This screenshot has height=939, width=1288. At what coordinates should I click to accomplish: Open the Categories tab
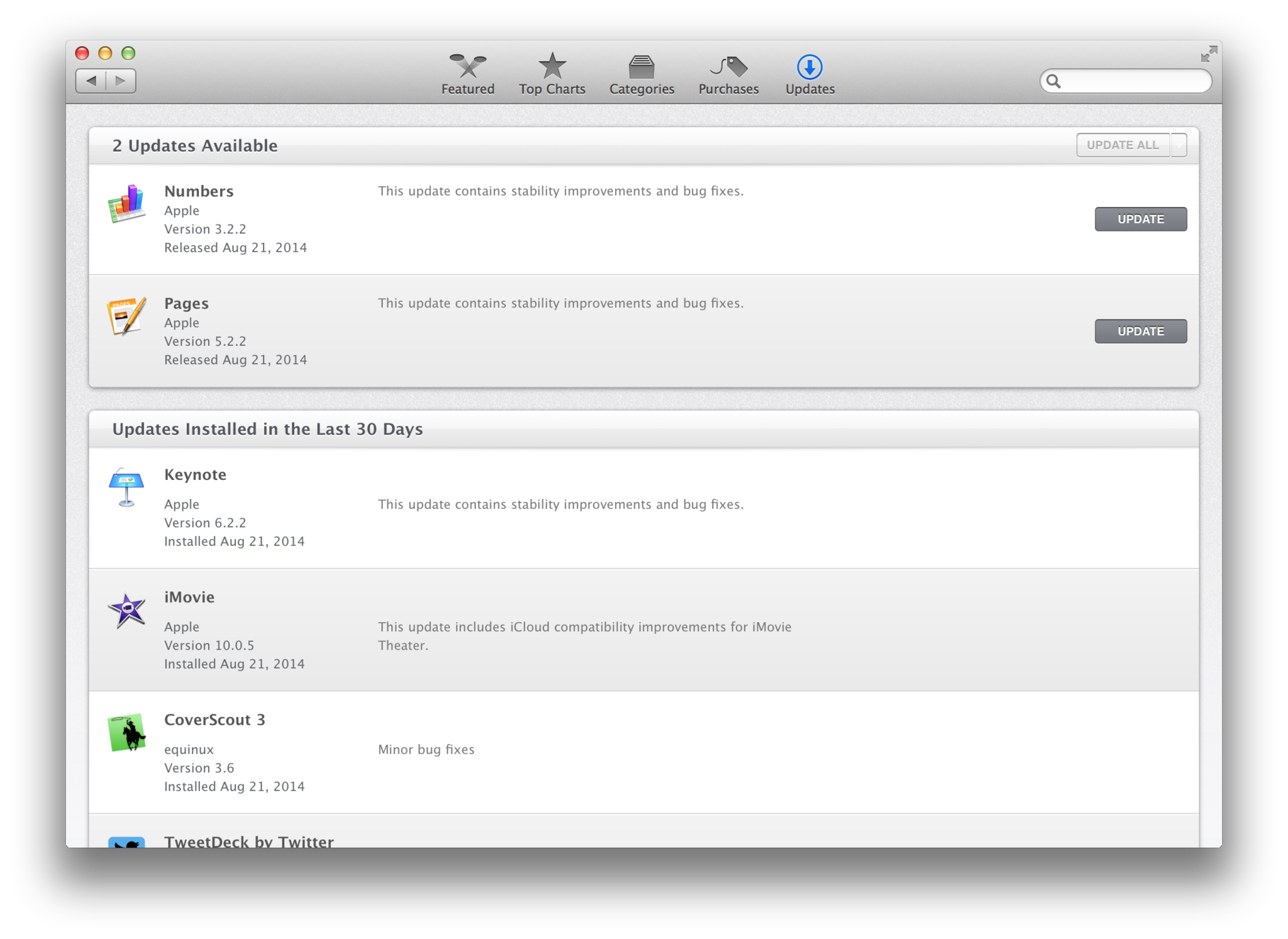pos(641,74)
